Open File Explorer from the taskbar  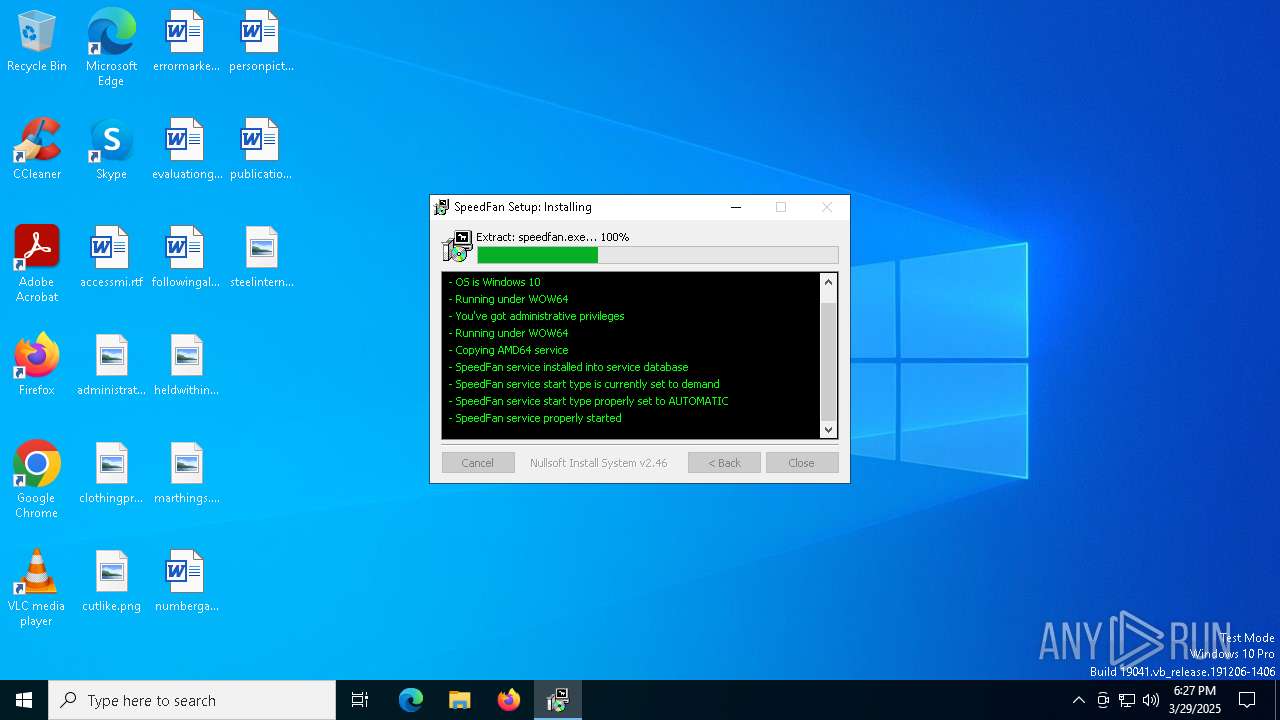coord(460,700)
